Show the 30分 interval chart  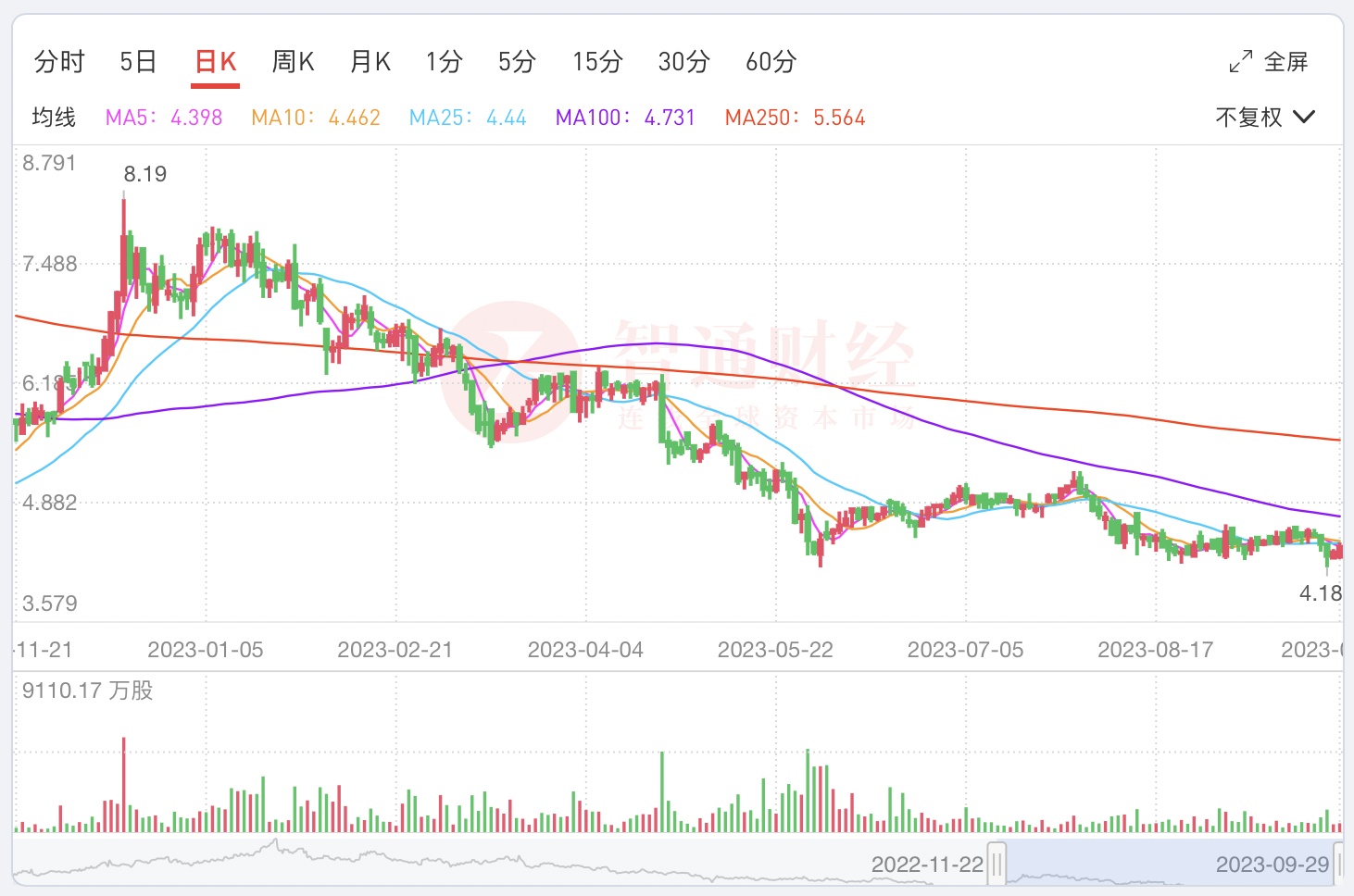(683, 62)
